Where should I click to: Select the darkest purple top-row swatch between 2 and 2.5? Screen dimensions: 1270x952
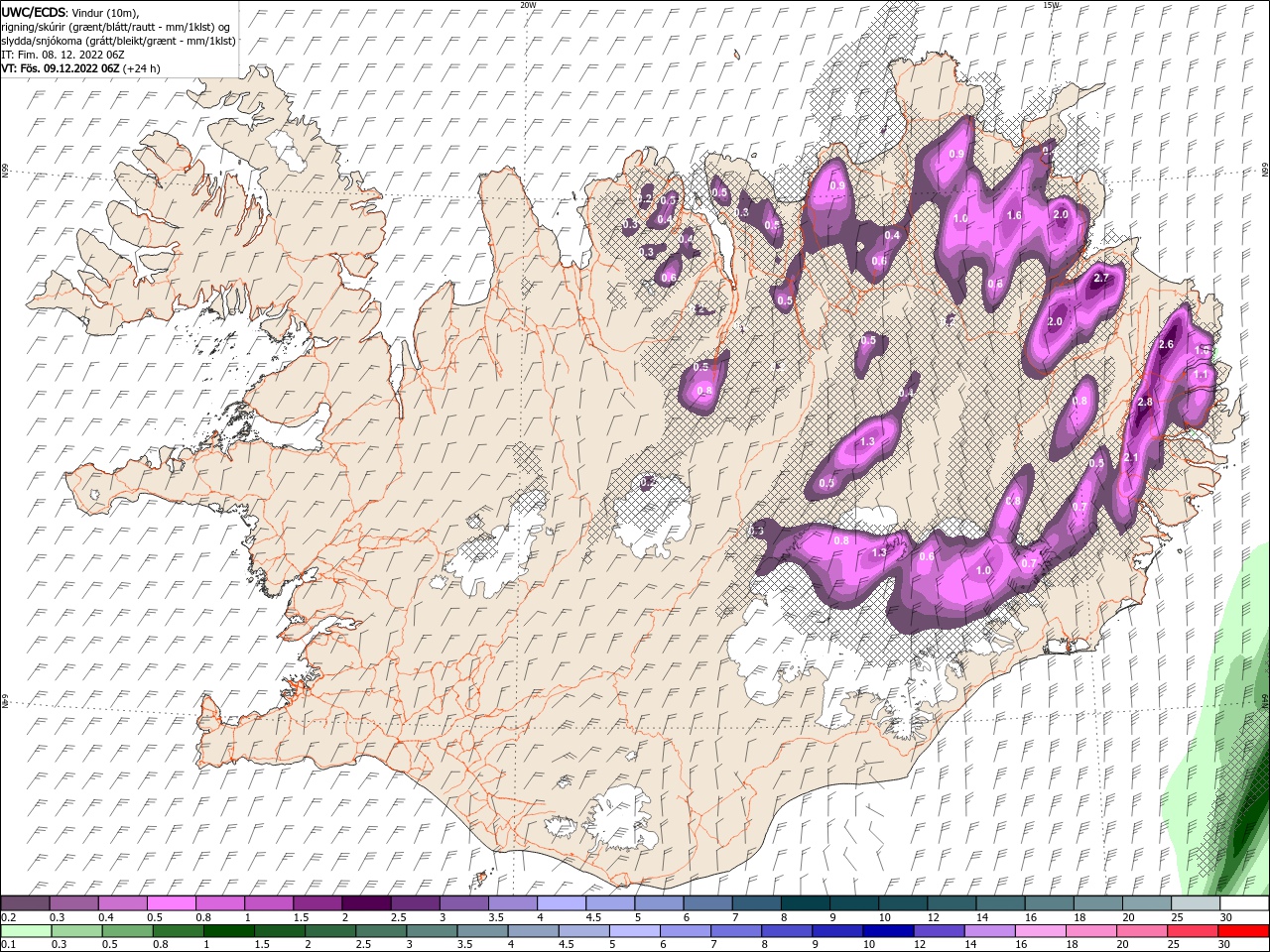click(366, 903)
